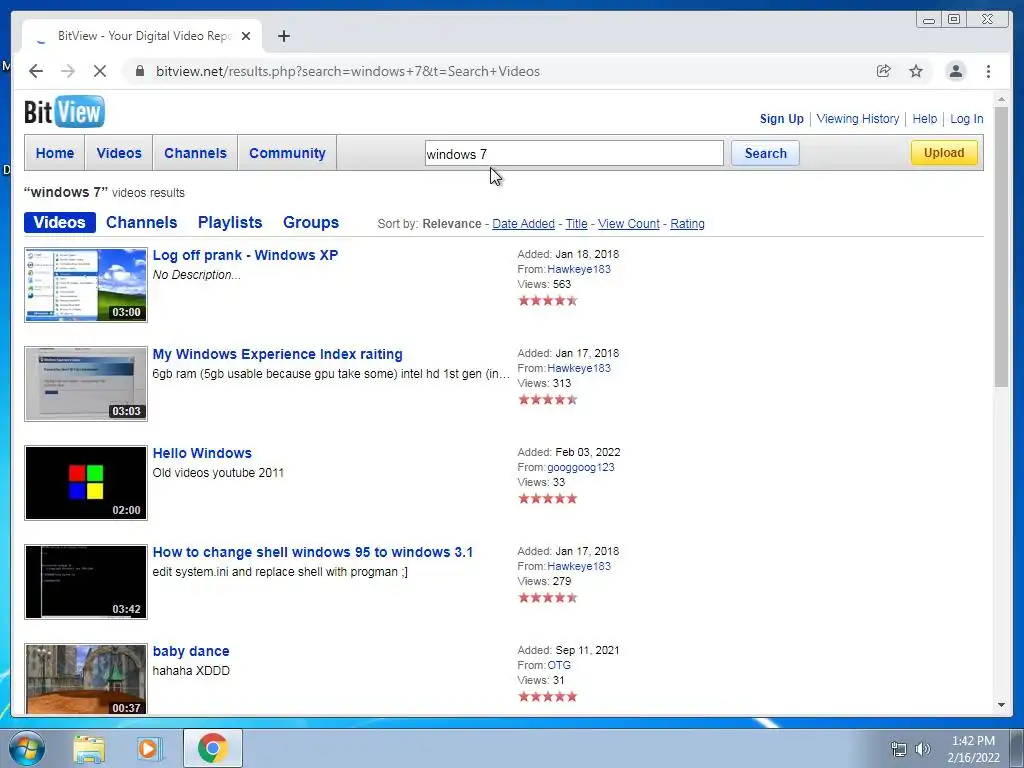Visit googgoog123 uploader channel
Screen dimensions: 1024x768
581,467
